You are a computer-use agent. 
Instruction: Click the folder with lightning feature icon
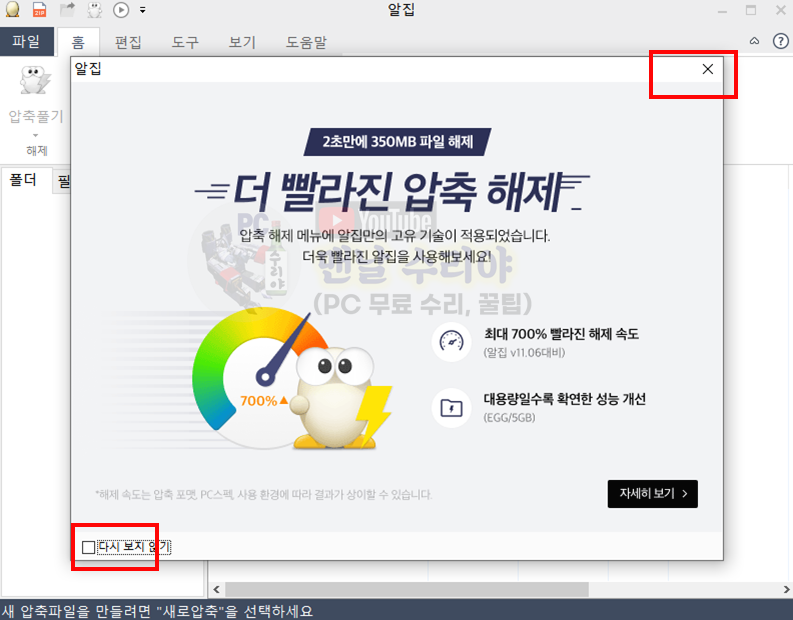(x=452, y=408)
